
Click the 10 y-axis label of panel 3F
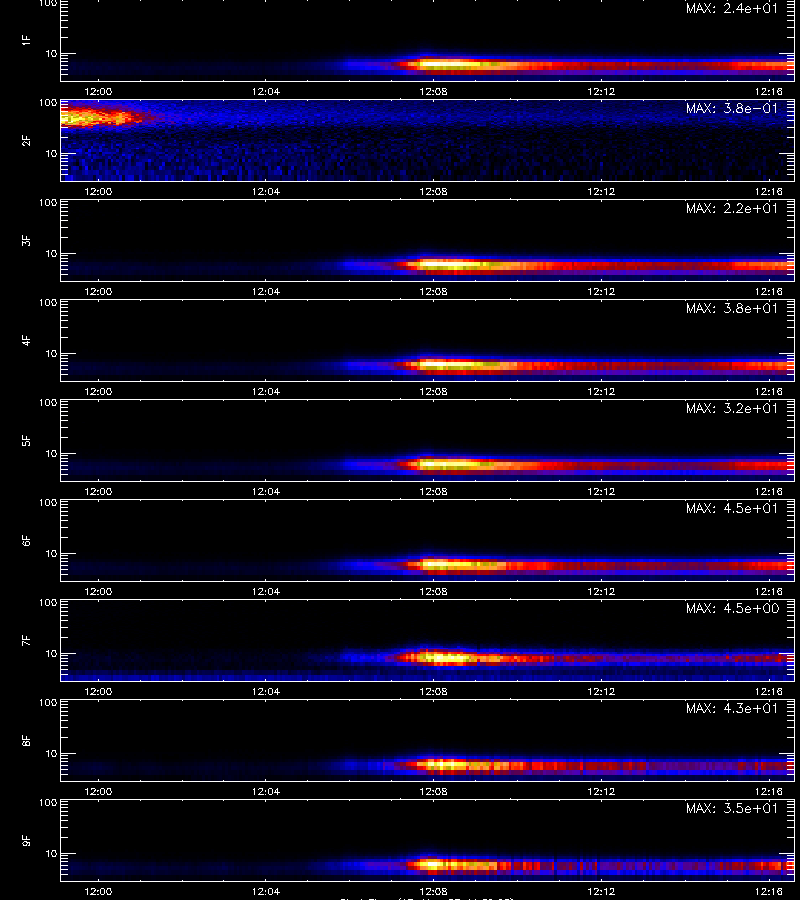coord(51,253)
